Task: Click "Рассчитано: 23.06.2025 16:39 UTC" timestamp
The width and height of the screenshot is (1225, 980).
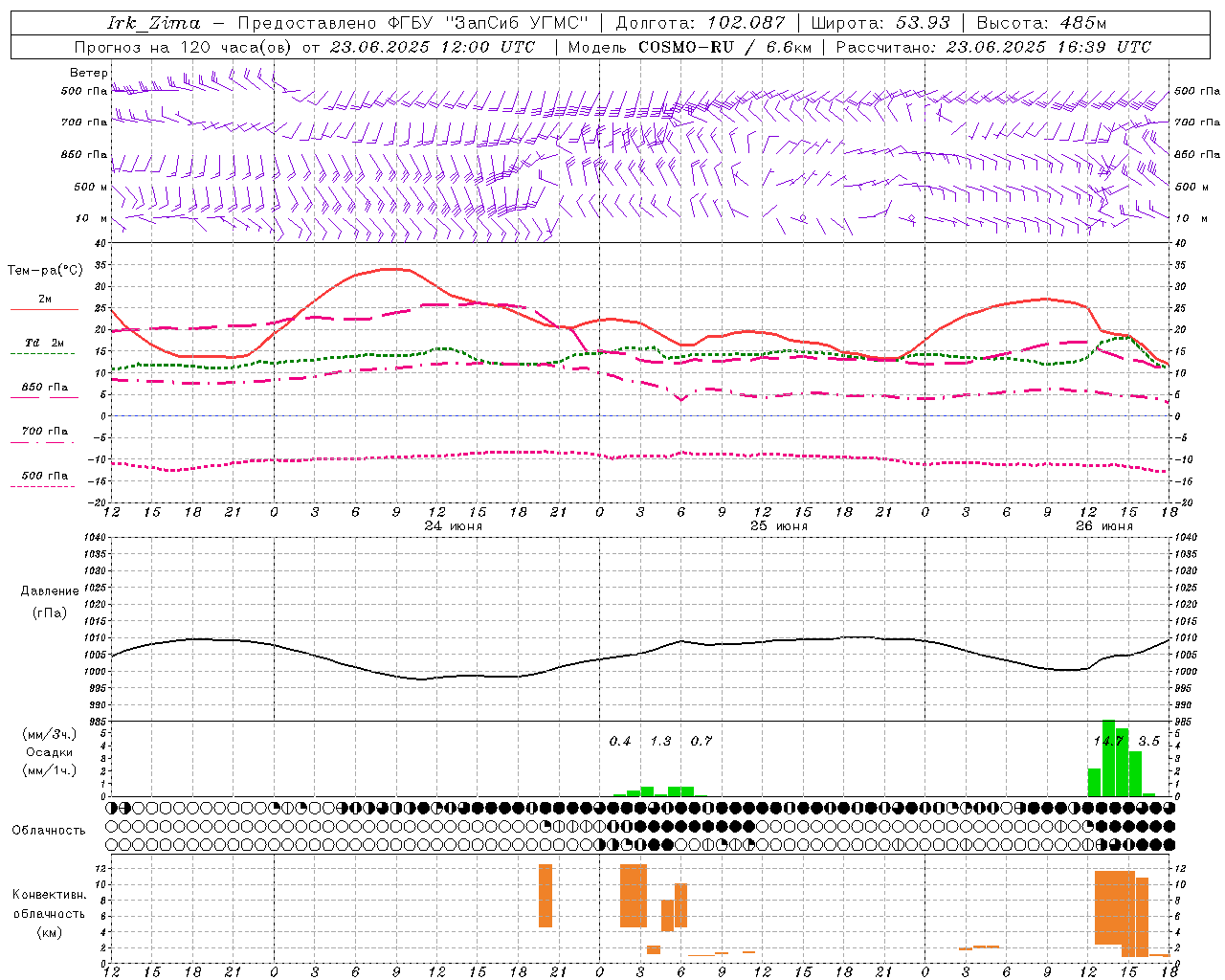Action: [993, 47]
